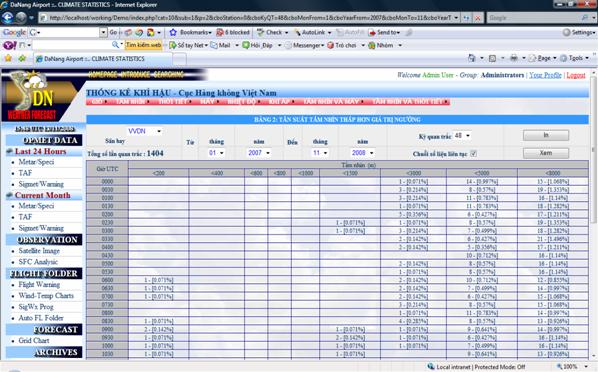Open the Your Profile link
The image size is (598, 372).
pos(545,75)
